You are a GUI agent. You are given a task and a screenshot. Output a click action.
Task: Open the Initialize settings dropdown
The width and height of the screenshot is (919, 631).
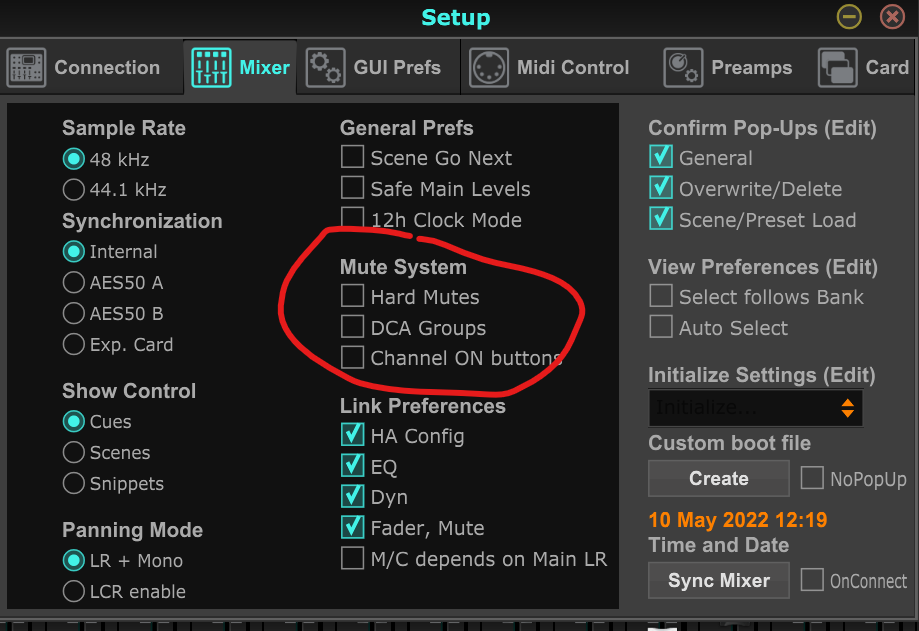point(755,408)
